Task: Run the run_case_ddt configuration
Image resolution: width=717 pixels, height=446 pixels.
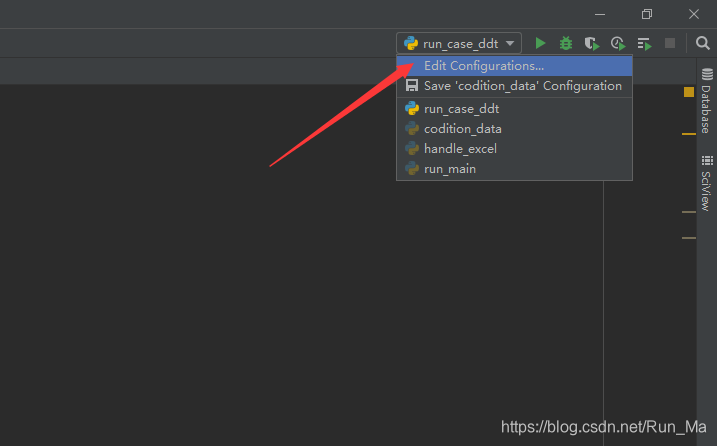Action: [x=540, y=43]
